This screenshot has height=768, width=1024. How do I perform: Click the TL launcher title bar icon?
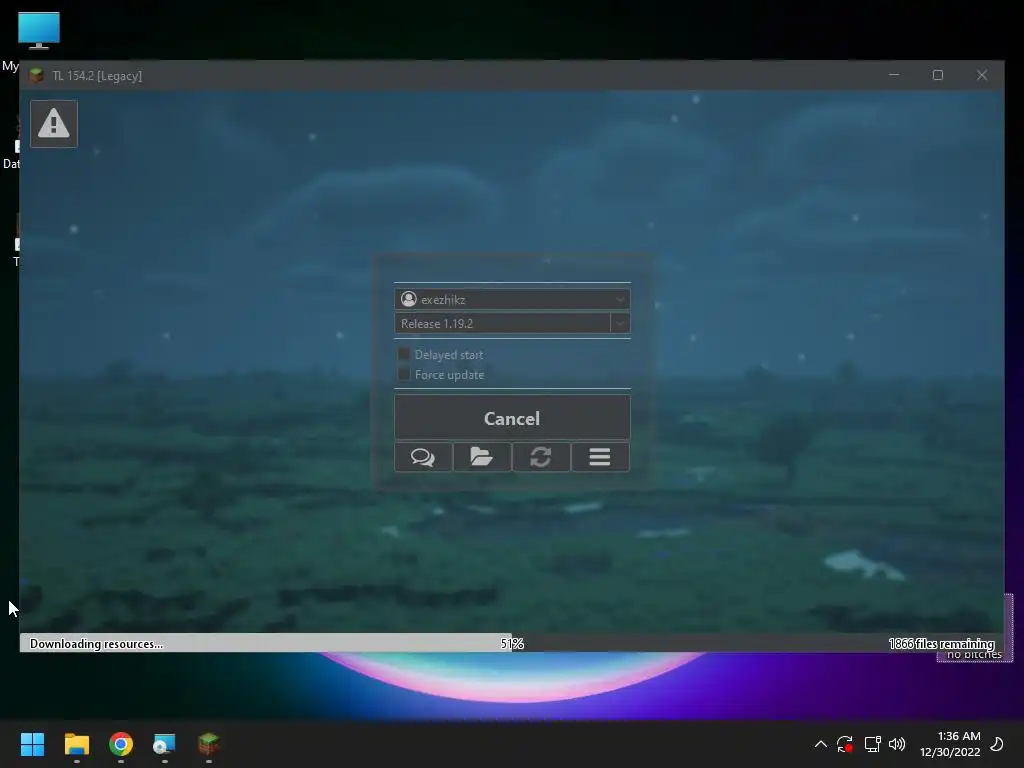37,76
